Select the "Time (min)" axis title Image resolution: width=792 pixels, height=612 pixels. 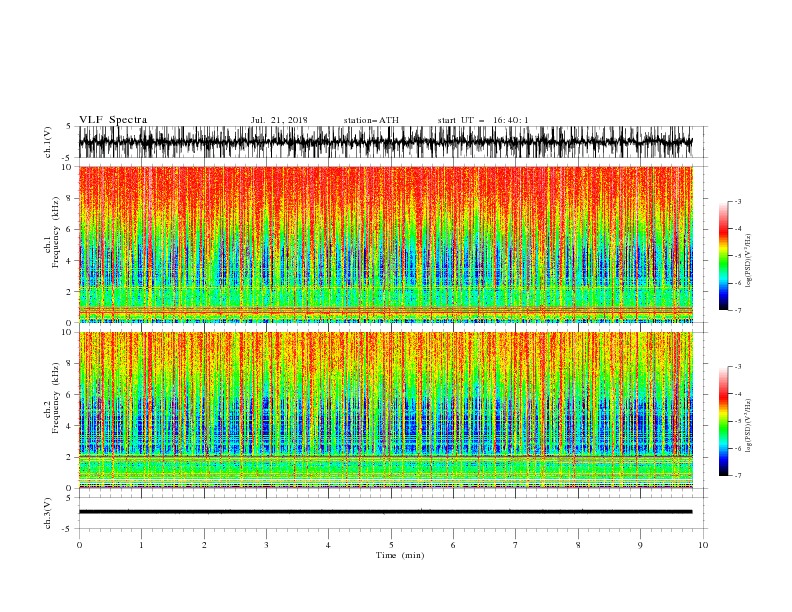coord(400,555)
